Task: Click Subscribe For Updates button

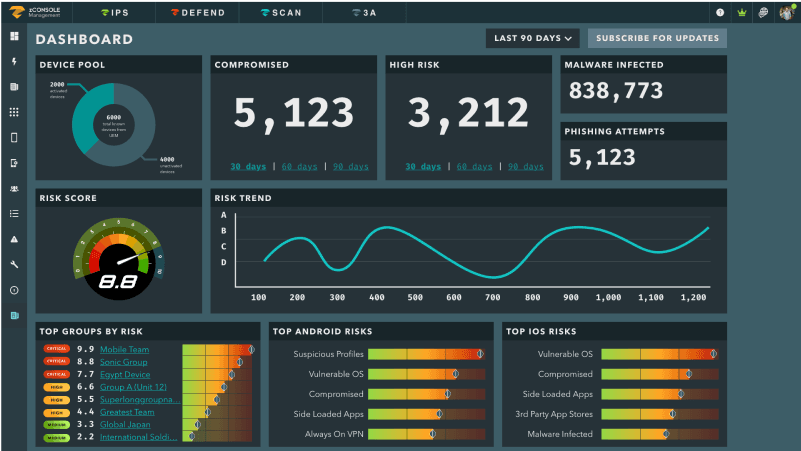Action: click(657, 39)
